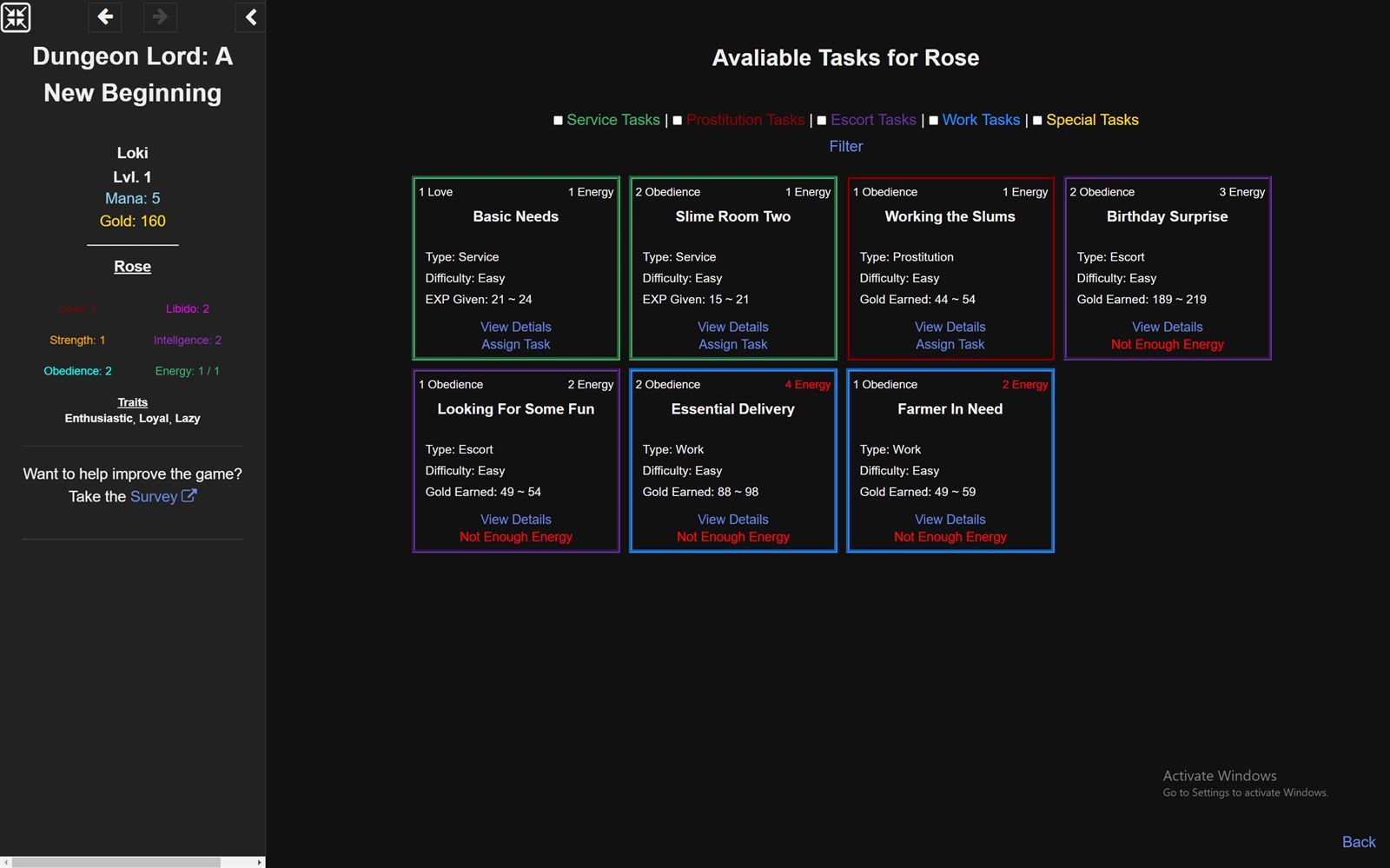The image size is (1390, 868).
Task: Open the external link icon beside Survey
Action: (x=189, y=496)
